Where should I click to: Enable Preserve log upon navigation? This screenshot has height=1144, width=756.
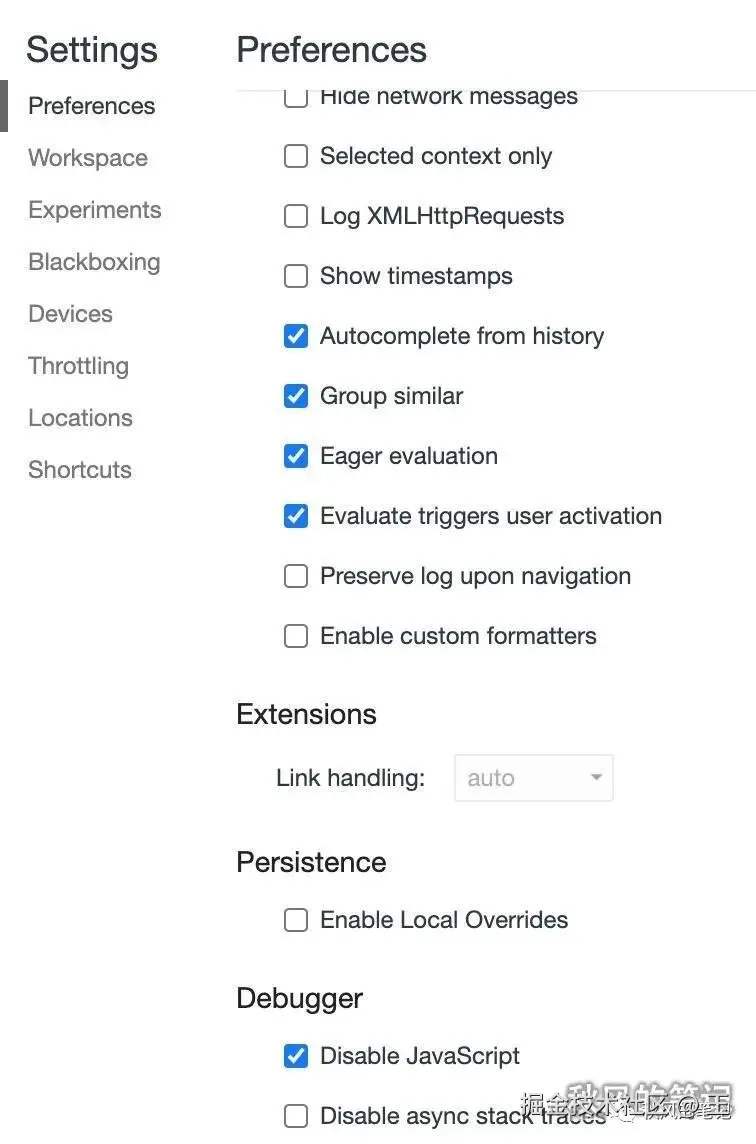(x=296, y=576)
